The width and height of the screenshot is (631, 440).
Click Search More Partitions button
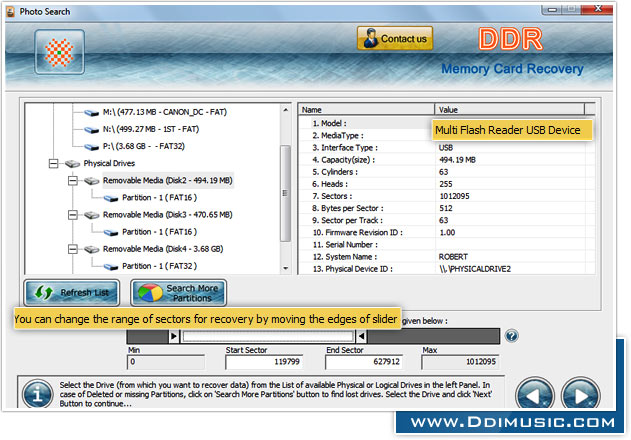[179, 293]
